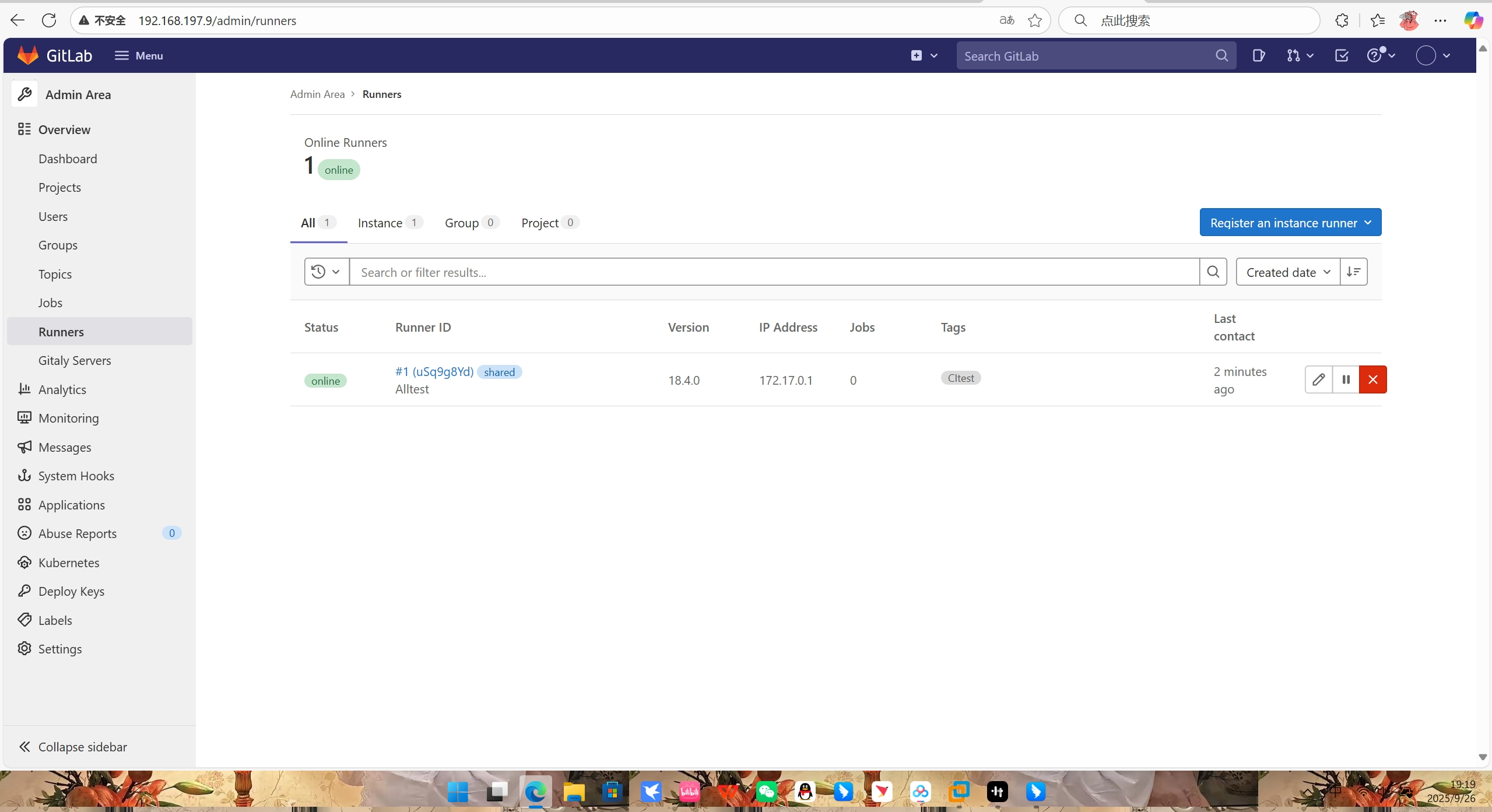
Task: Open the issues icon in the top bar
Action: (1258, 55)
